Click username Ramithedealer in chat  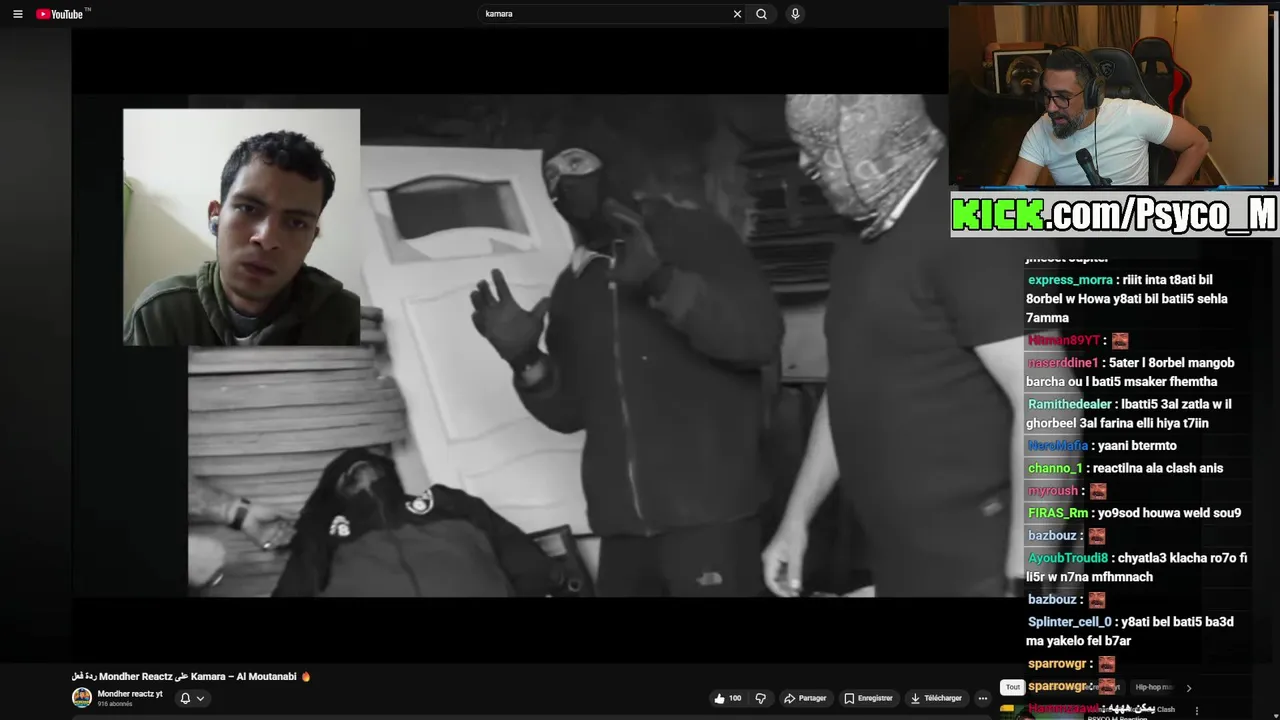pyautogui.click(x=1070, y=404)
